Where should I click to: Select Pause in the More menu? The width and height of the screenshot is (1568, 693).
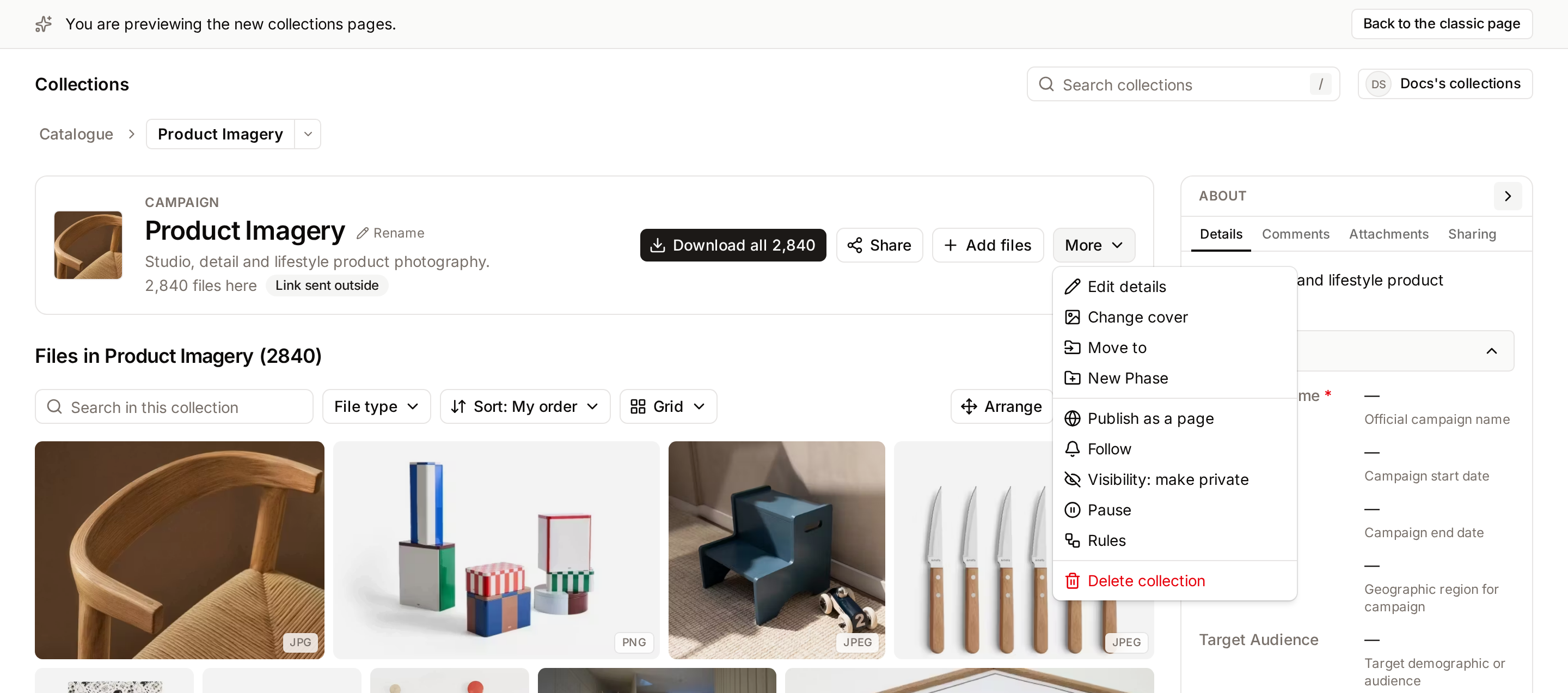1175,510
